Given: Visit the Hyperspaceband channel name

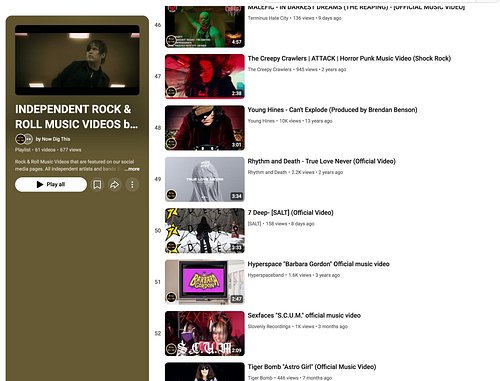Looking at the screenshot, I should click(266, 275).
